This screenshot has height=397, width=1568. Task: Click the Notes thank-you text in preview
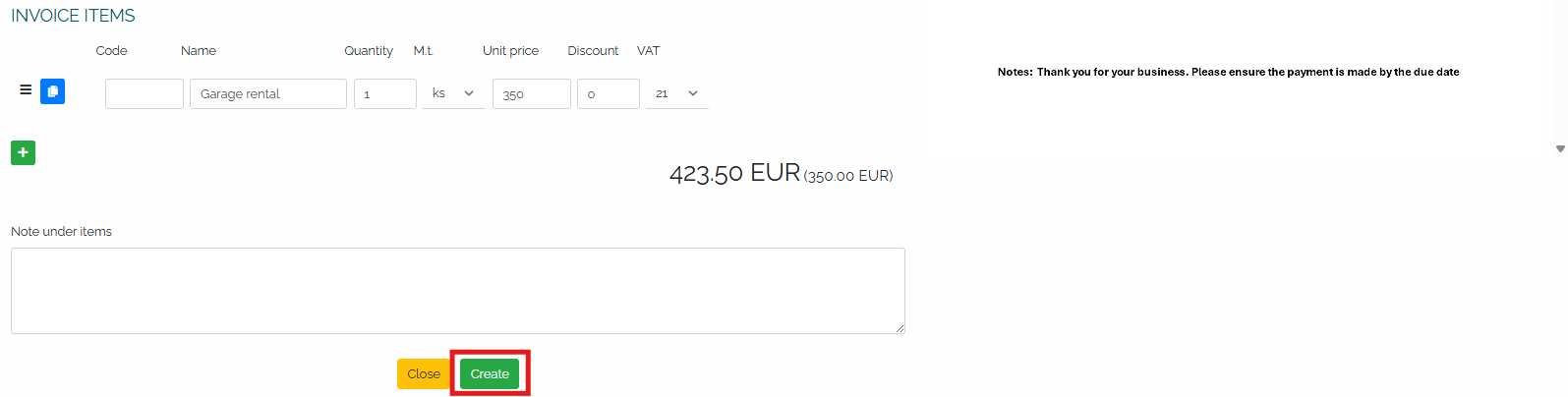click(1228, 72)
